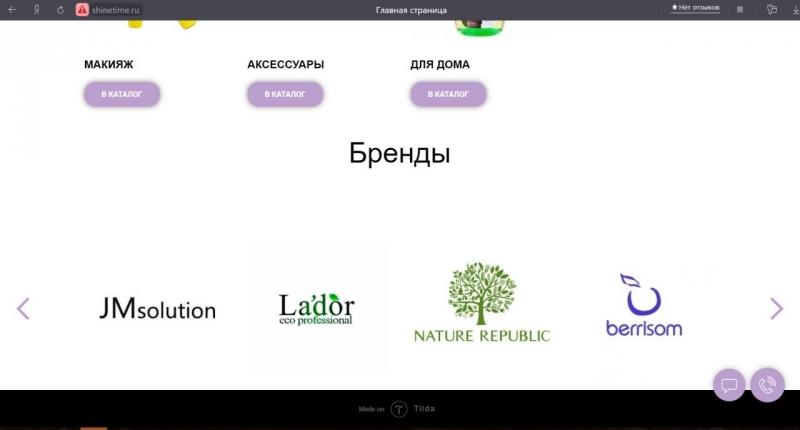Click the red site security warning icon
Screen dimensions: 800x430
(82, 10)
